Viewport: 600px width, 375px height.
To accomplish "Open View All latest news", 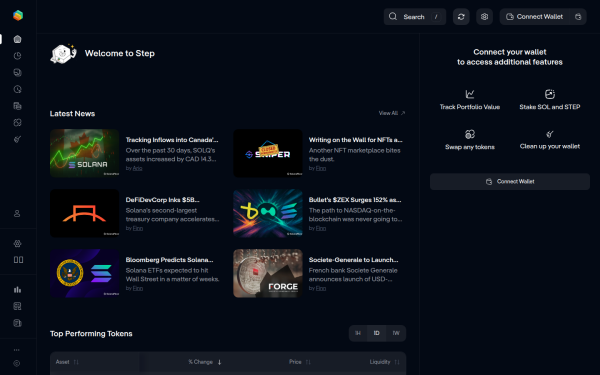I will (392, 113).
